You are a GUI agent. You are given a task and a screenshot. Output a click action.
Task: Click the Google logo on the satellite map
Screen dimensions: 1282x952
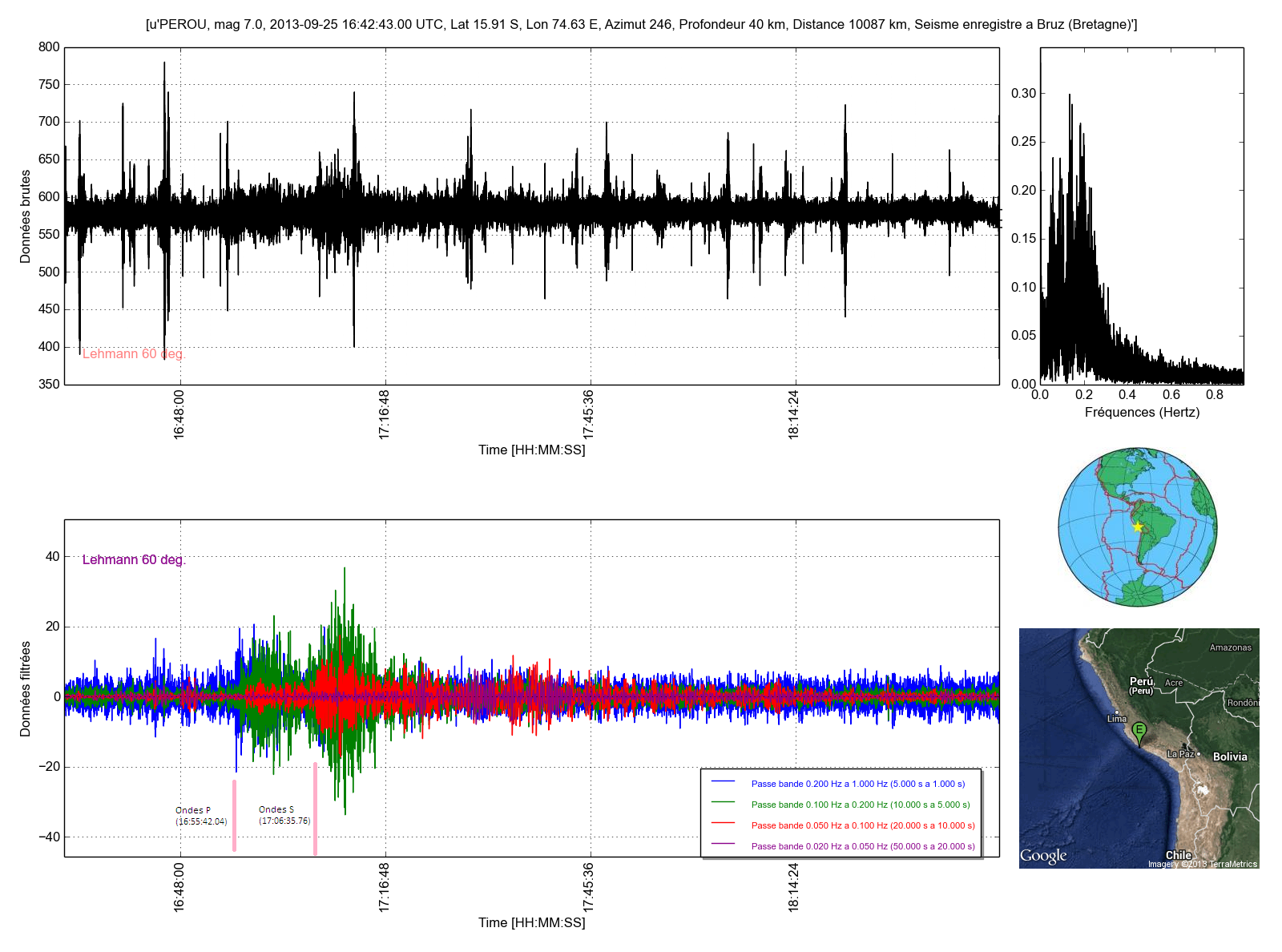(1043, 856)
